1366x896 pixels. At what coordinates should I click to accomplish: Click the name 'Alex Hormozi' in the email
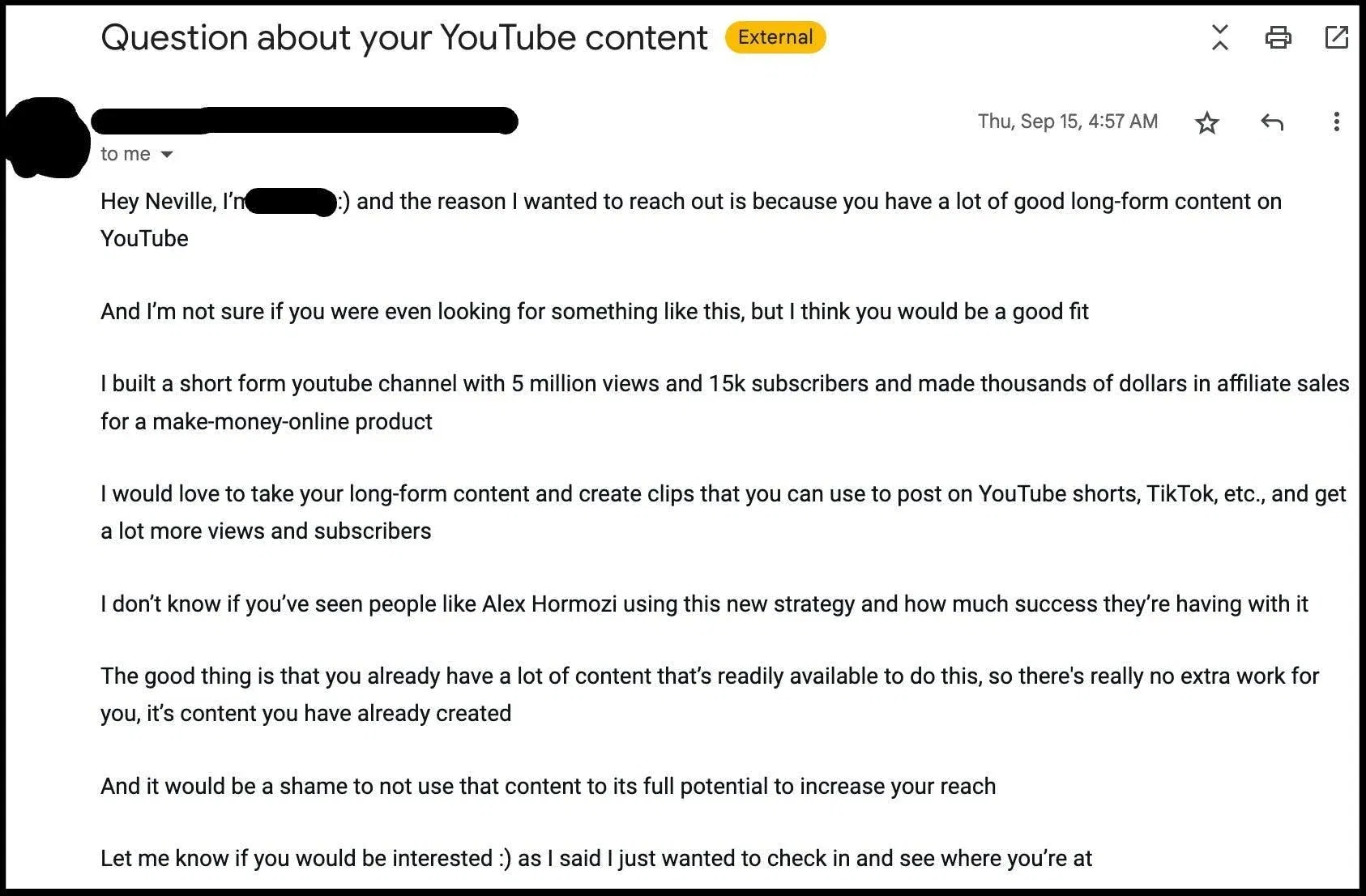(549, 604)
